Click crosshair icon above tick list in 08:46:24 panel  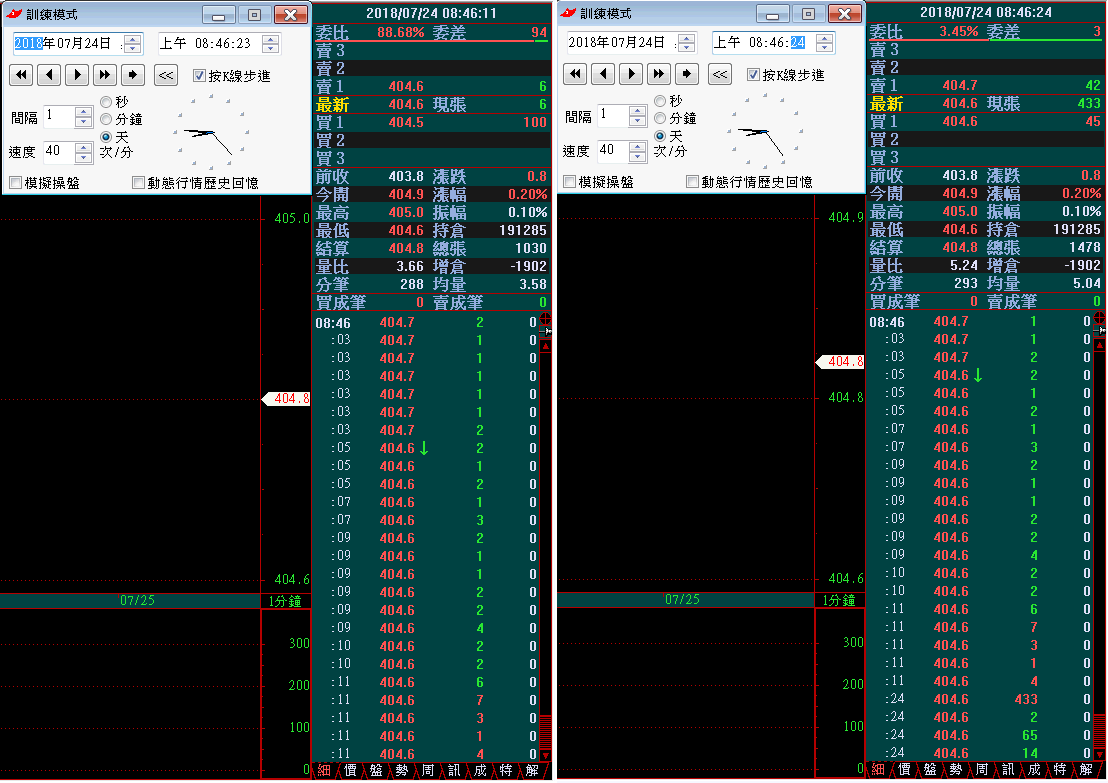[1100, 320]
